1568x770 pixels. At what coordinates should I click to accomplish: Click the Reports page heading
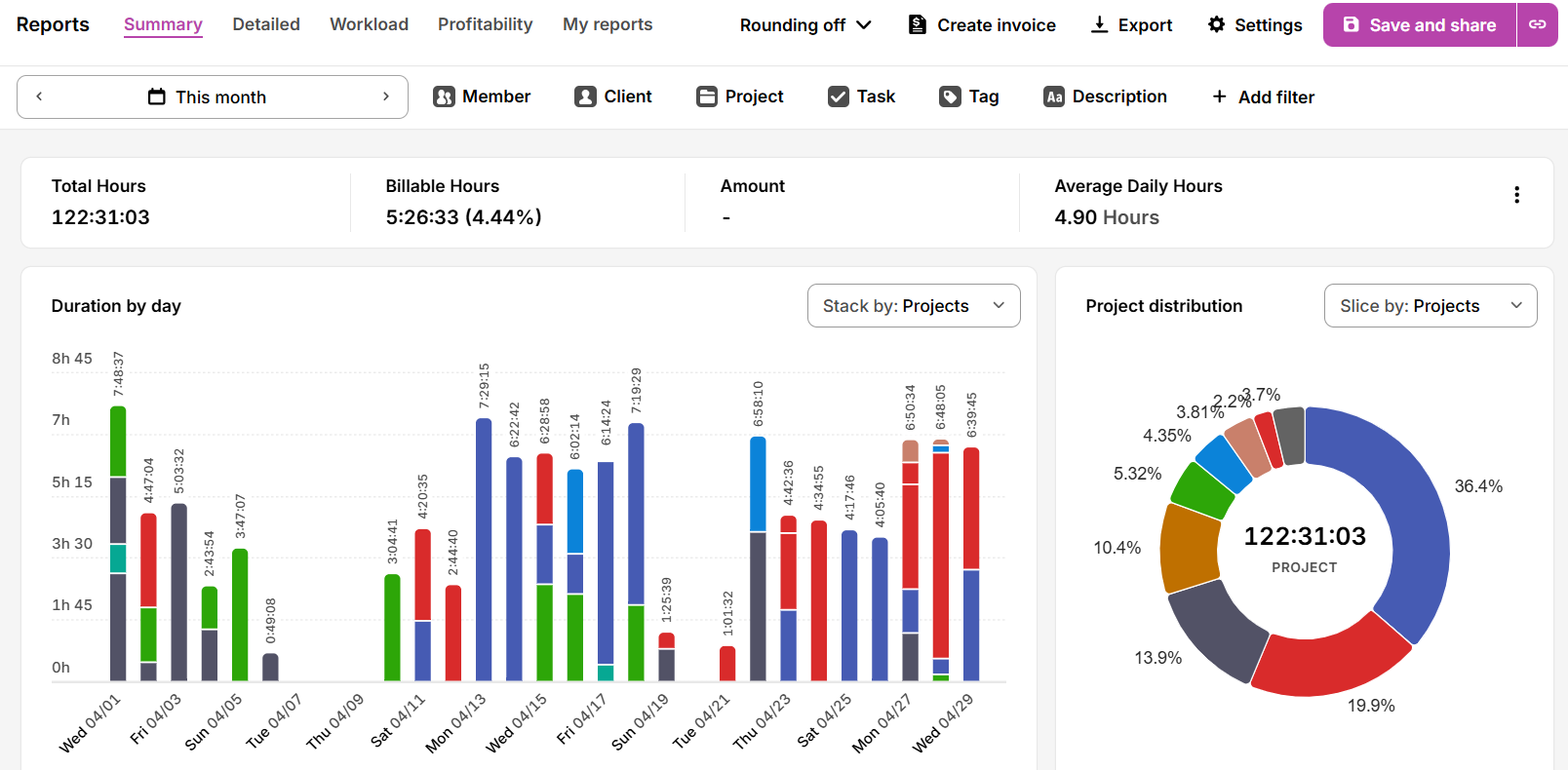pyautogui.click(x=53, y=24)
